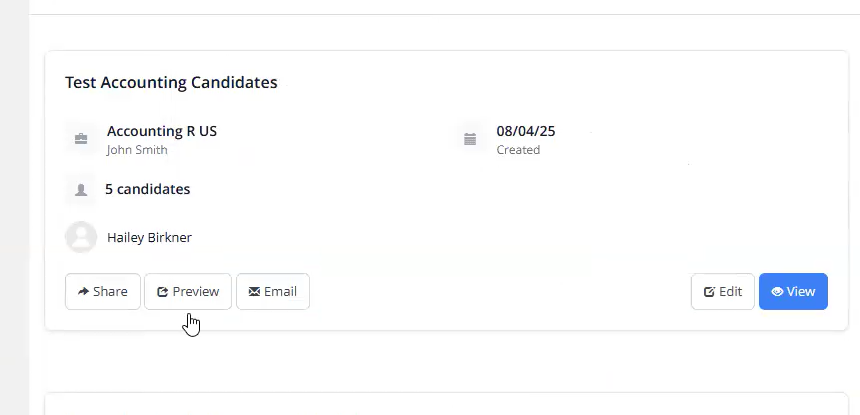This screenshot has height=415, width=860.
Task: Click the briefcase icon beside Accounting R US
Action: (81, 139)
